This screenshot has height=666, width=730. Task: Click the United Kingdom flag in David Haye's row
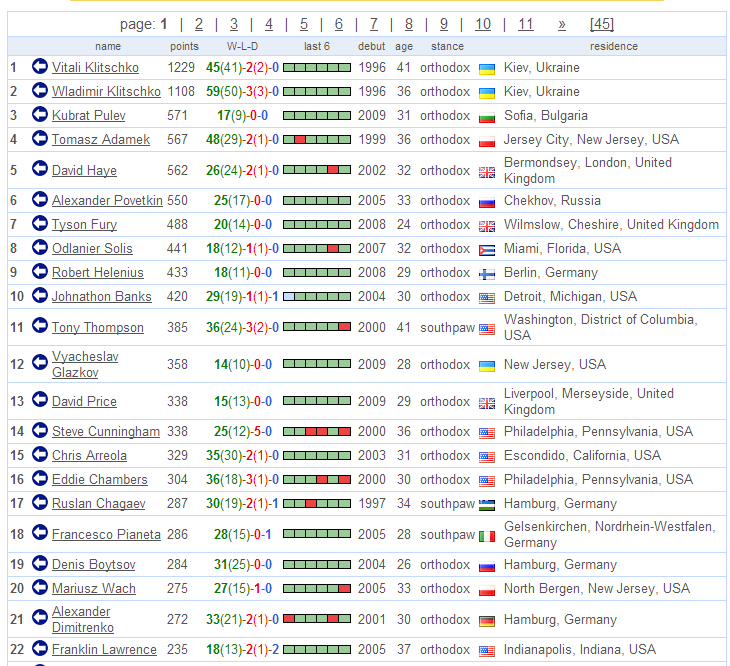487,171
